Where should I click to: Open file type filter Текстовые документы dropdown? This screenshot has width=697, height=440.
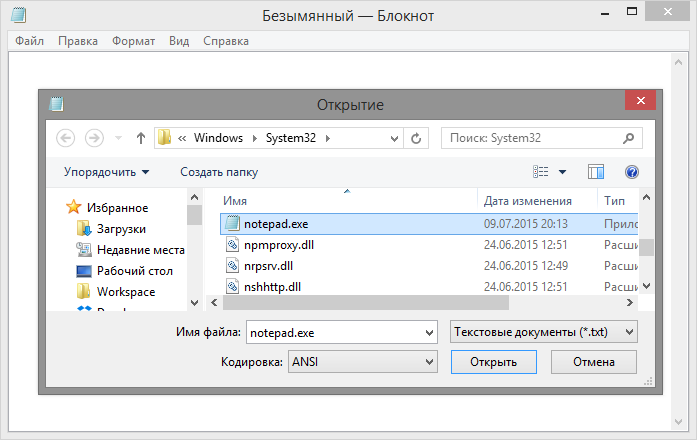(x=544, y=332)
